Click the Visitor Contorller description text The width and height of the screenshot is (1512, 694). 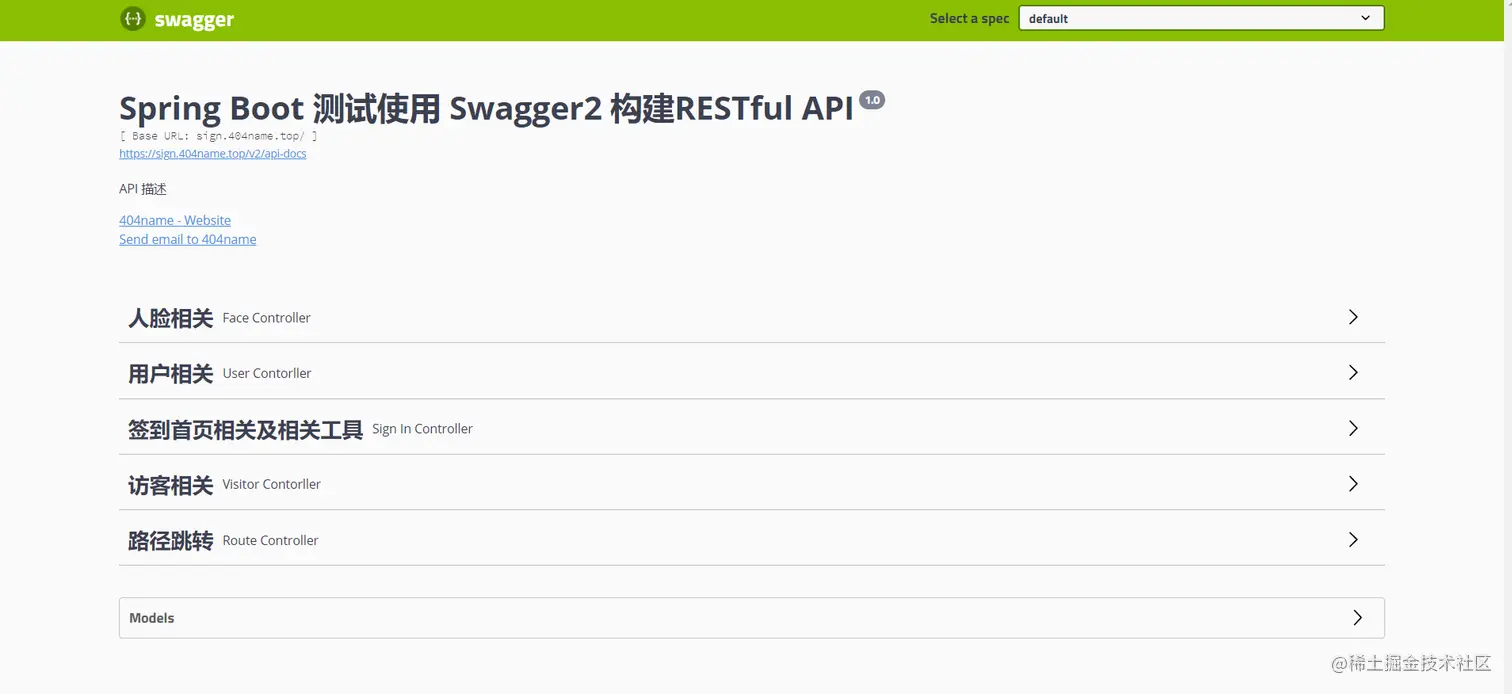click(x=272, y=485)
